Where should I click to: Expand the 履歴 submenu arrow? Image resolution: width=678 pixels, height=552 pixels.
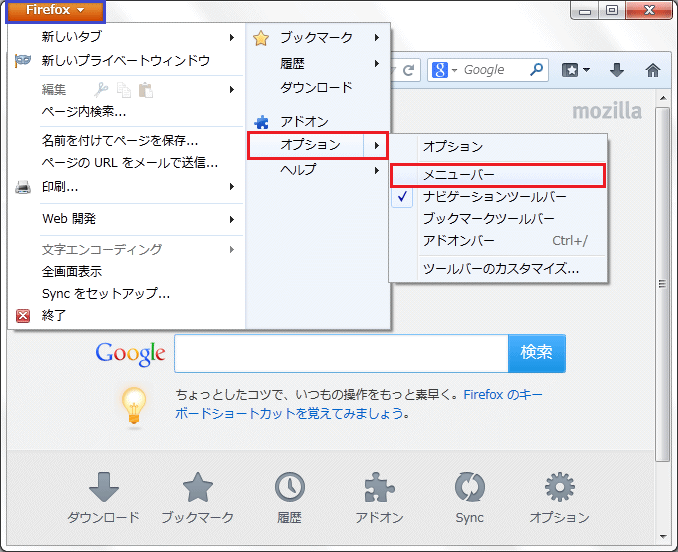coord(377,64)
